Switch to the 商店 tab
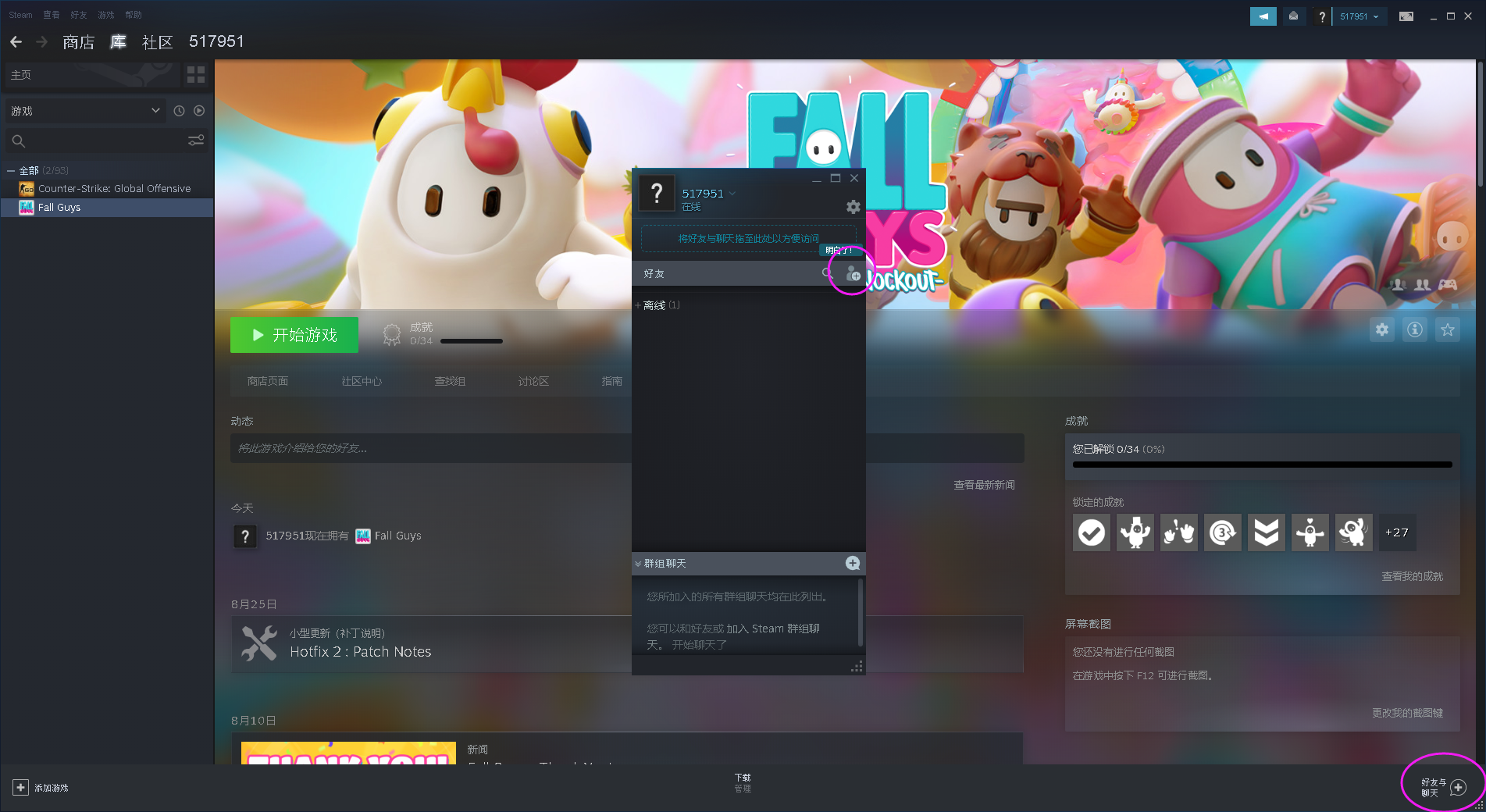The width and height of the screenshot is (1486, 812). point(79,41)
